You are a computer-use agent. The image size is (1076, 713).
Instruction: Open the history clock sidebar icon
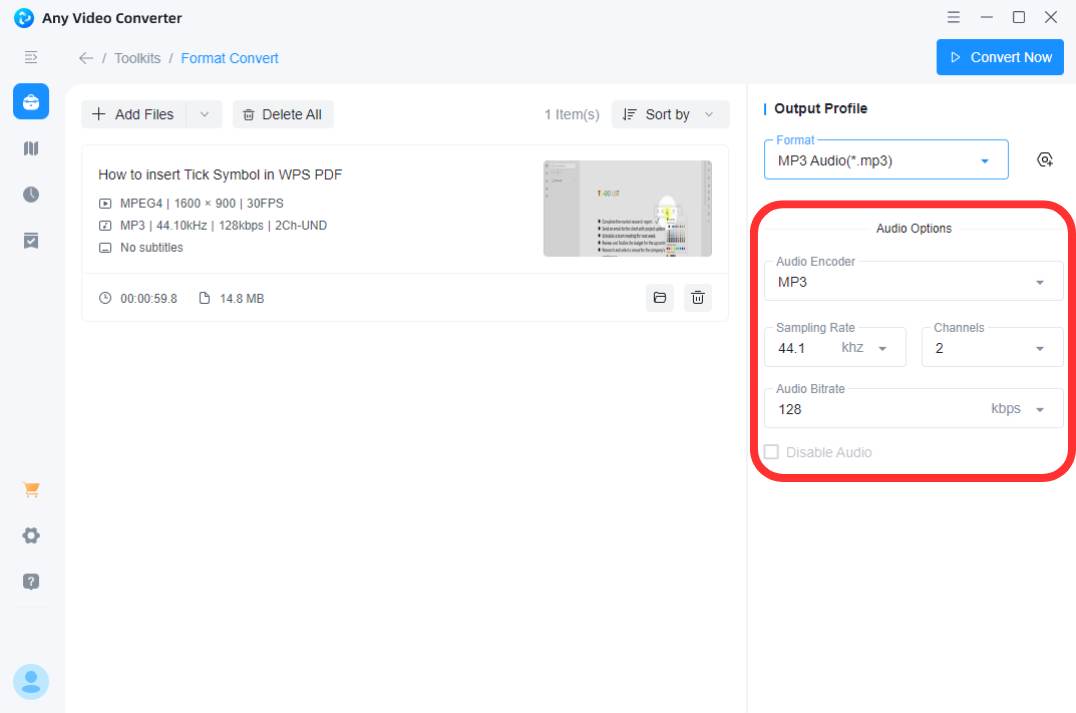point(31,194)
